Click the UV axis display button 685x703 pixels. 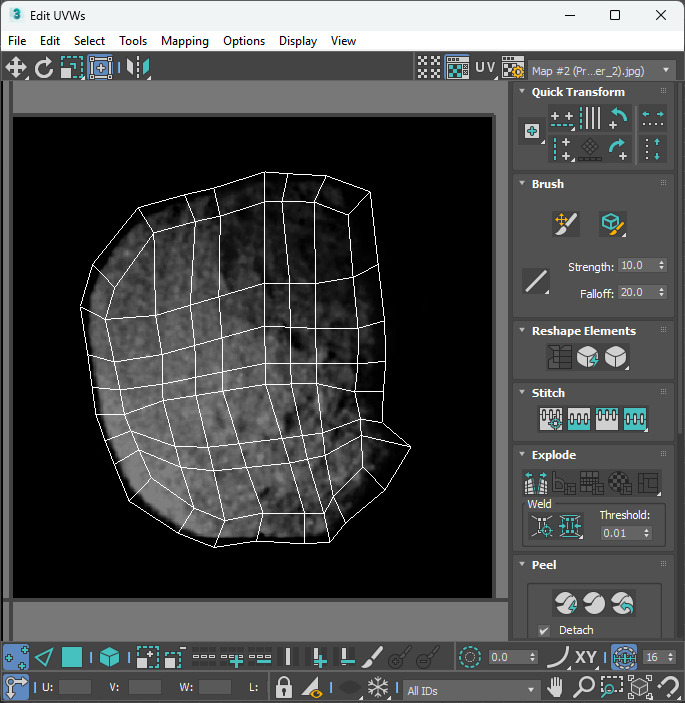tap(485, 68)
